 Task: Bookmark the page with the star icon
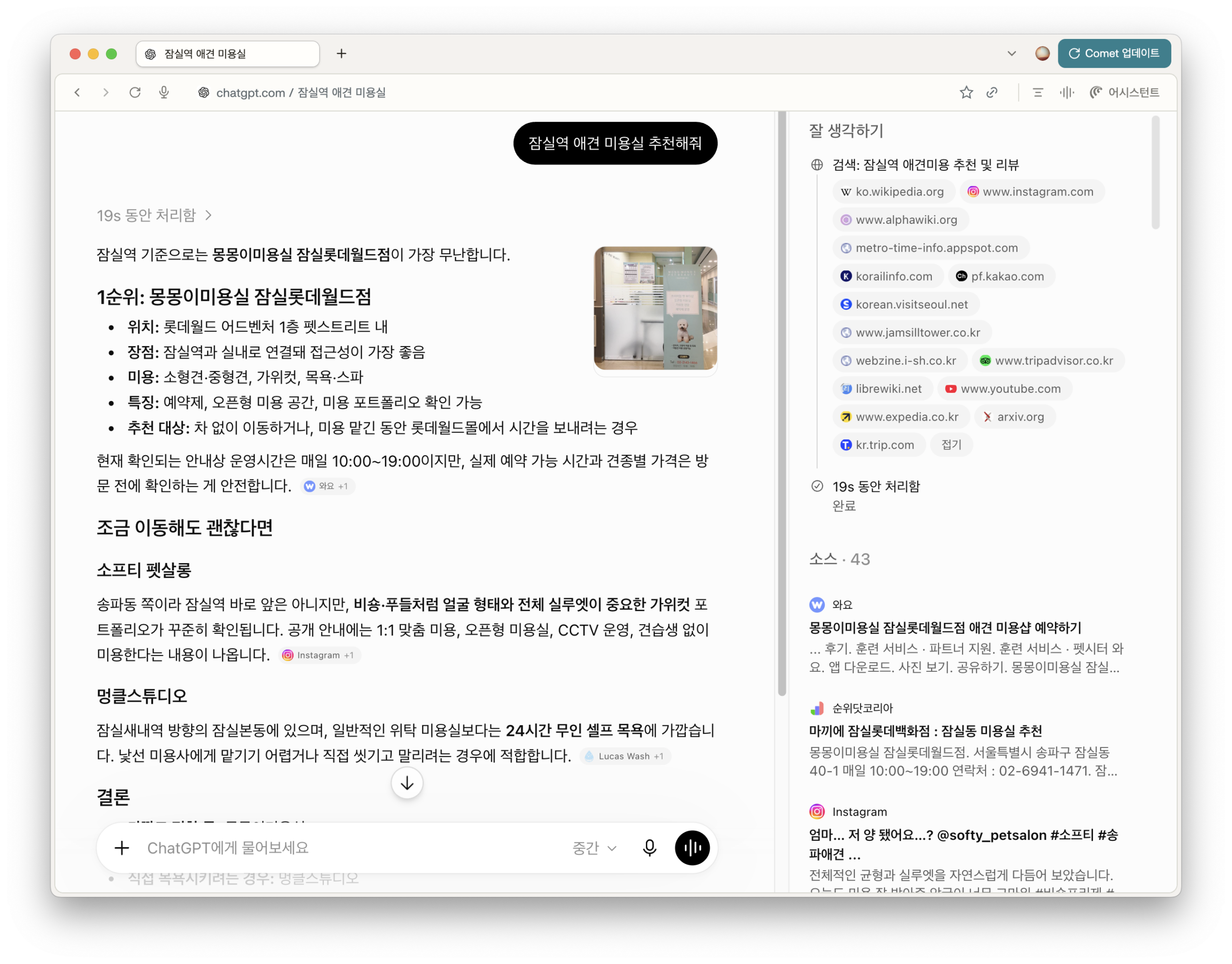966,92
